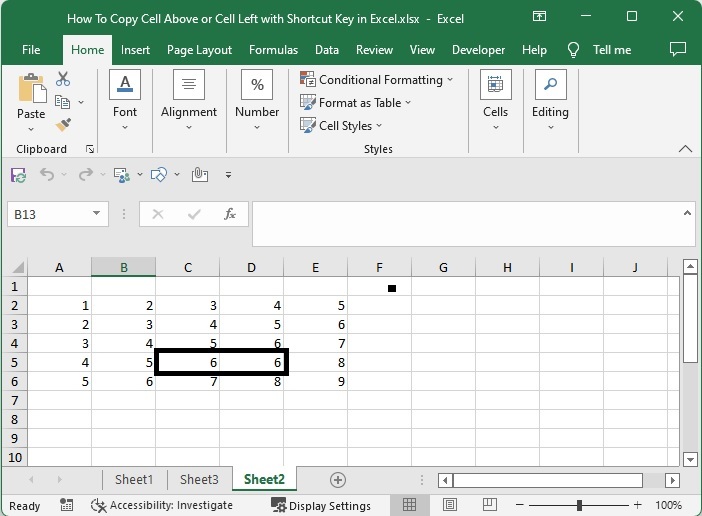
Task: Switch to Page Layout view
Action: coord(450,505)
